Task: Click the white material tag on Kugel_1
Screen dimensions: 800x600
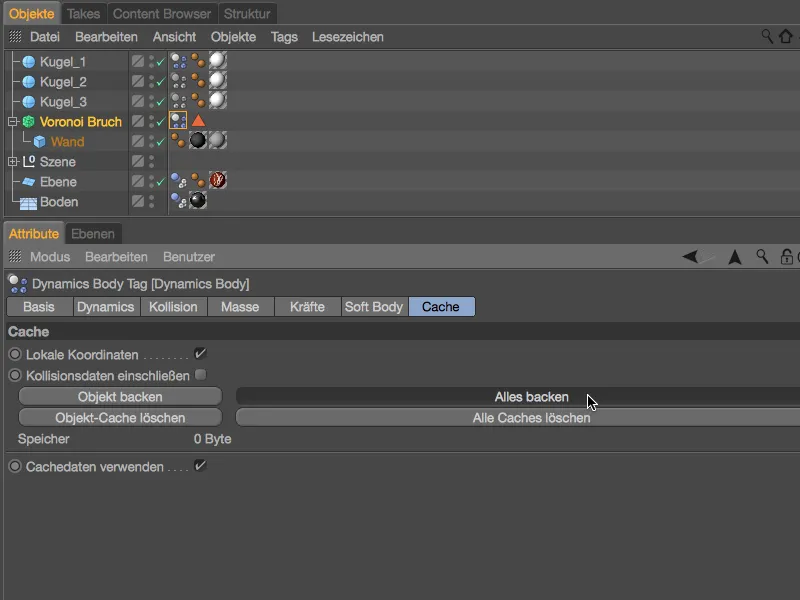Action: [217, 61]
